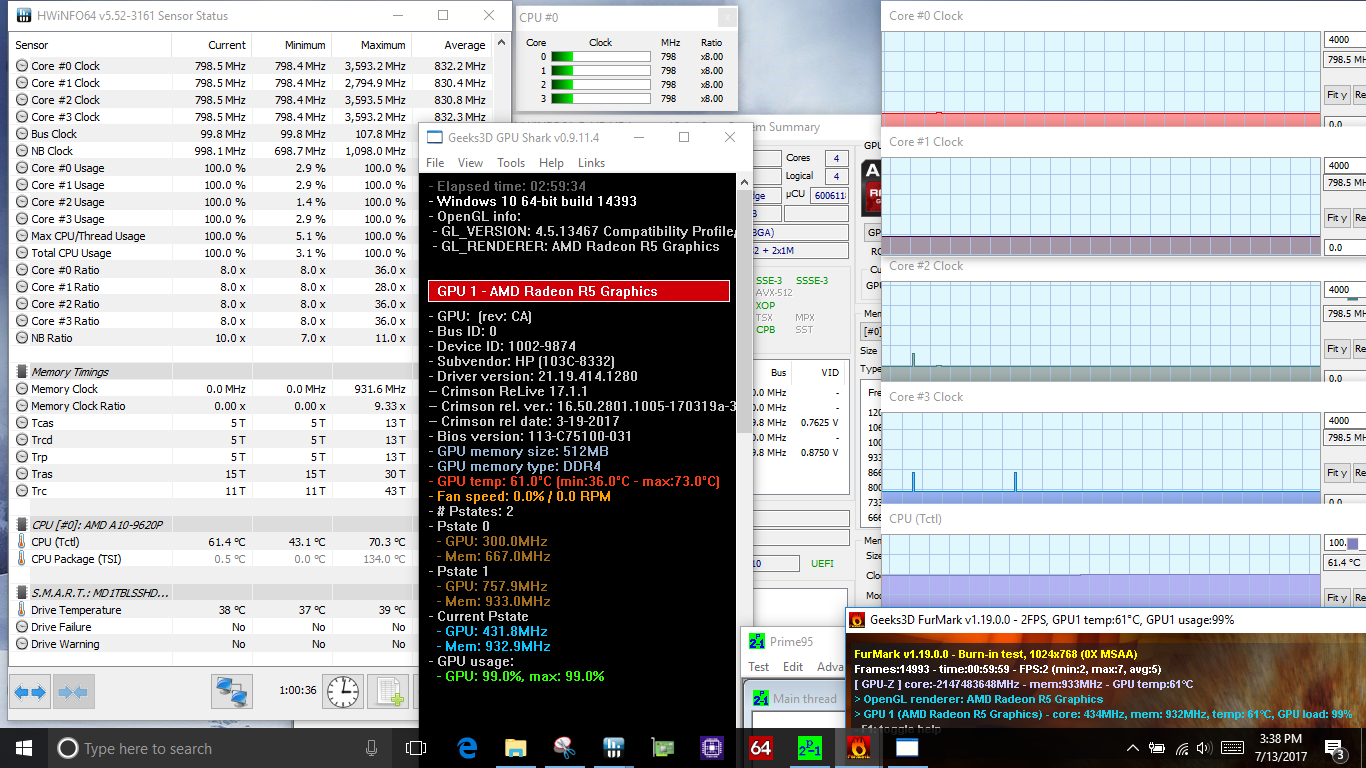Open the Wi-Fi network tray icon

(1183, 748)
